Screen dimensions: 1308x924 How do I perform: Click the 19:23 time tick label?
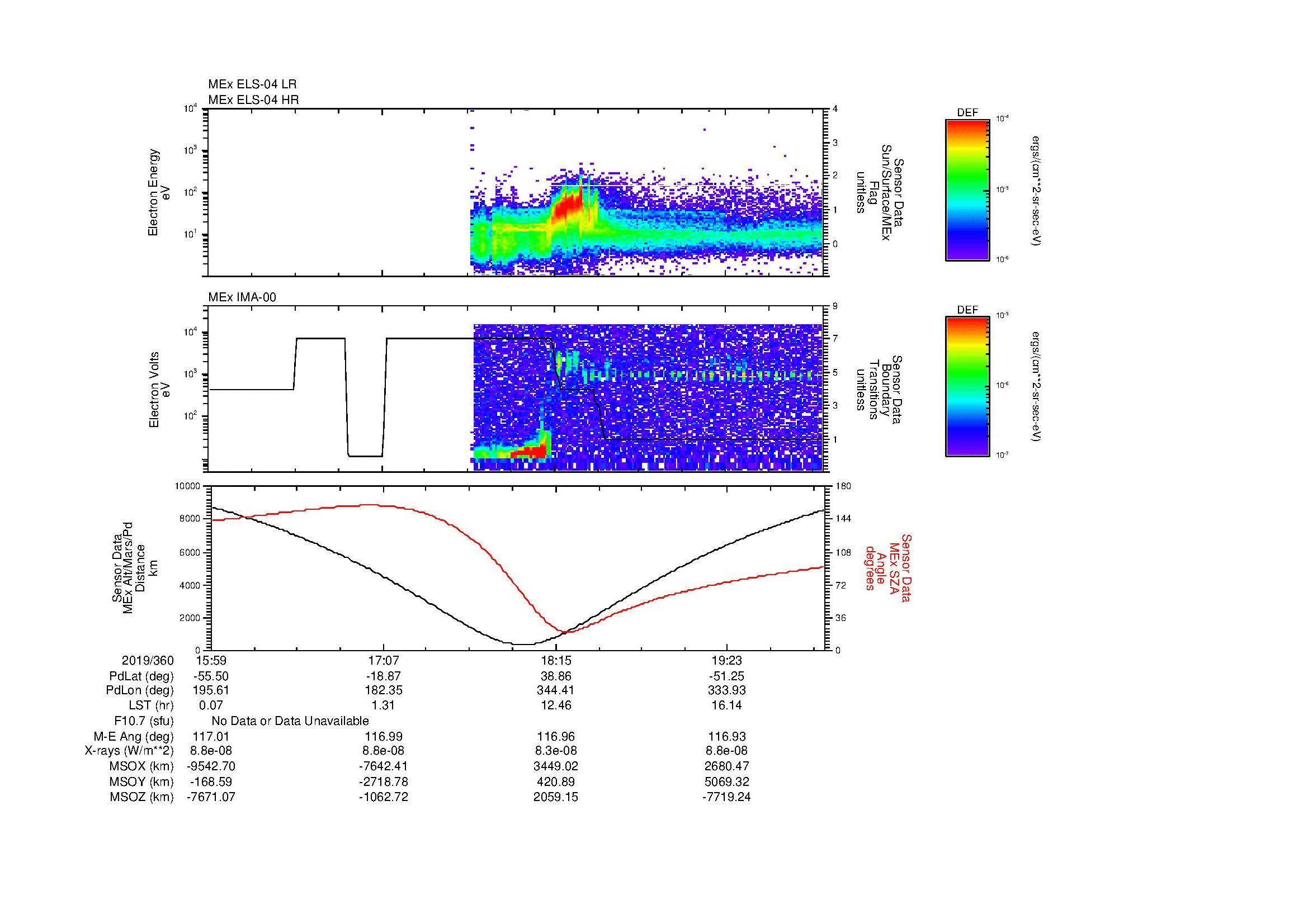pyautogui.click(x=727, y=660)
